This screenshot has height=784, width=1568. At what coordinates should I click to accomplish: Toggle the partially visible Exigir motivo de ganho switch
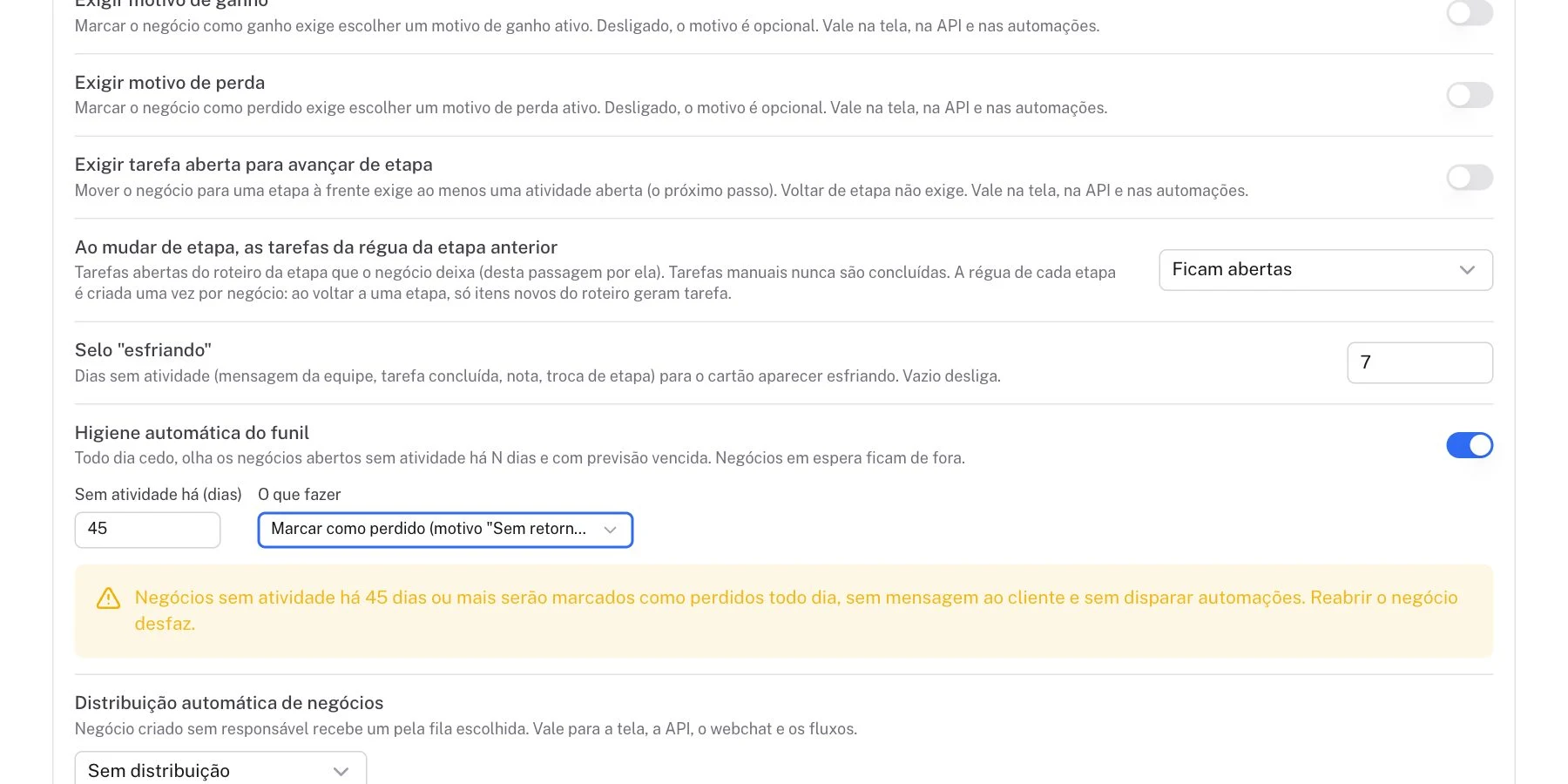coord(1470,12)
